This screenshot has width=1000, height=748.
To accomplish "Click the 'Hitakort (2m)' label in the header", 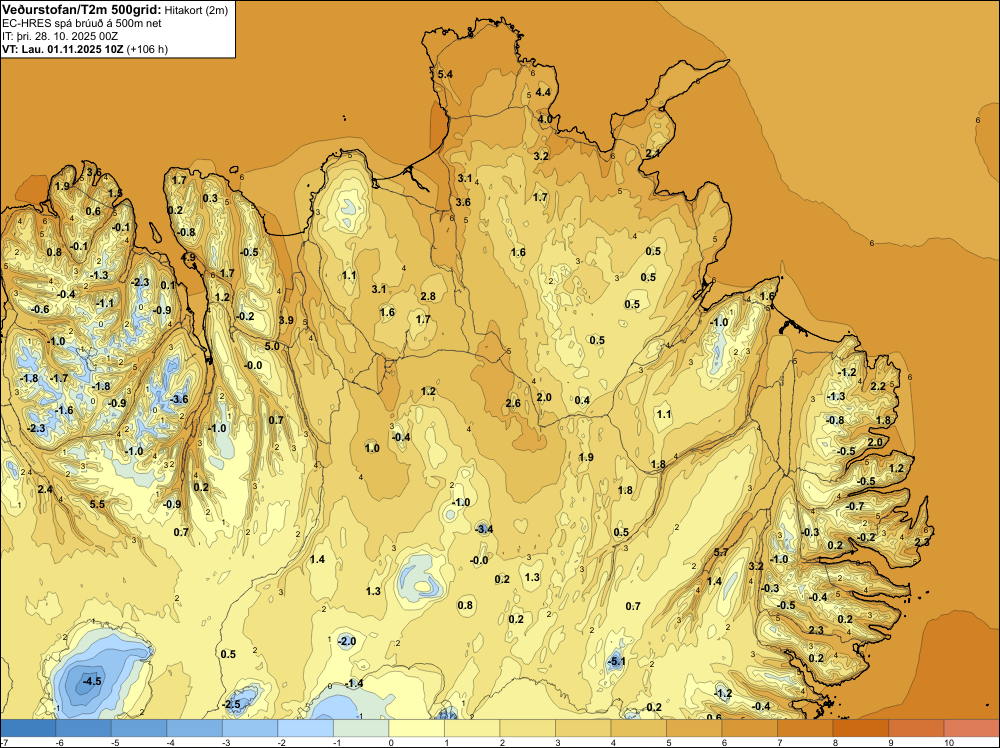I will 196,10.
